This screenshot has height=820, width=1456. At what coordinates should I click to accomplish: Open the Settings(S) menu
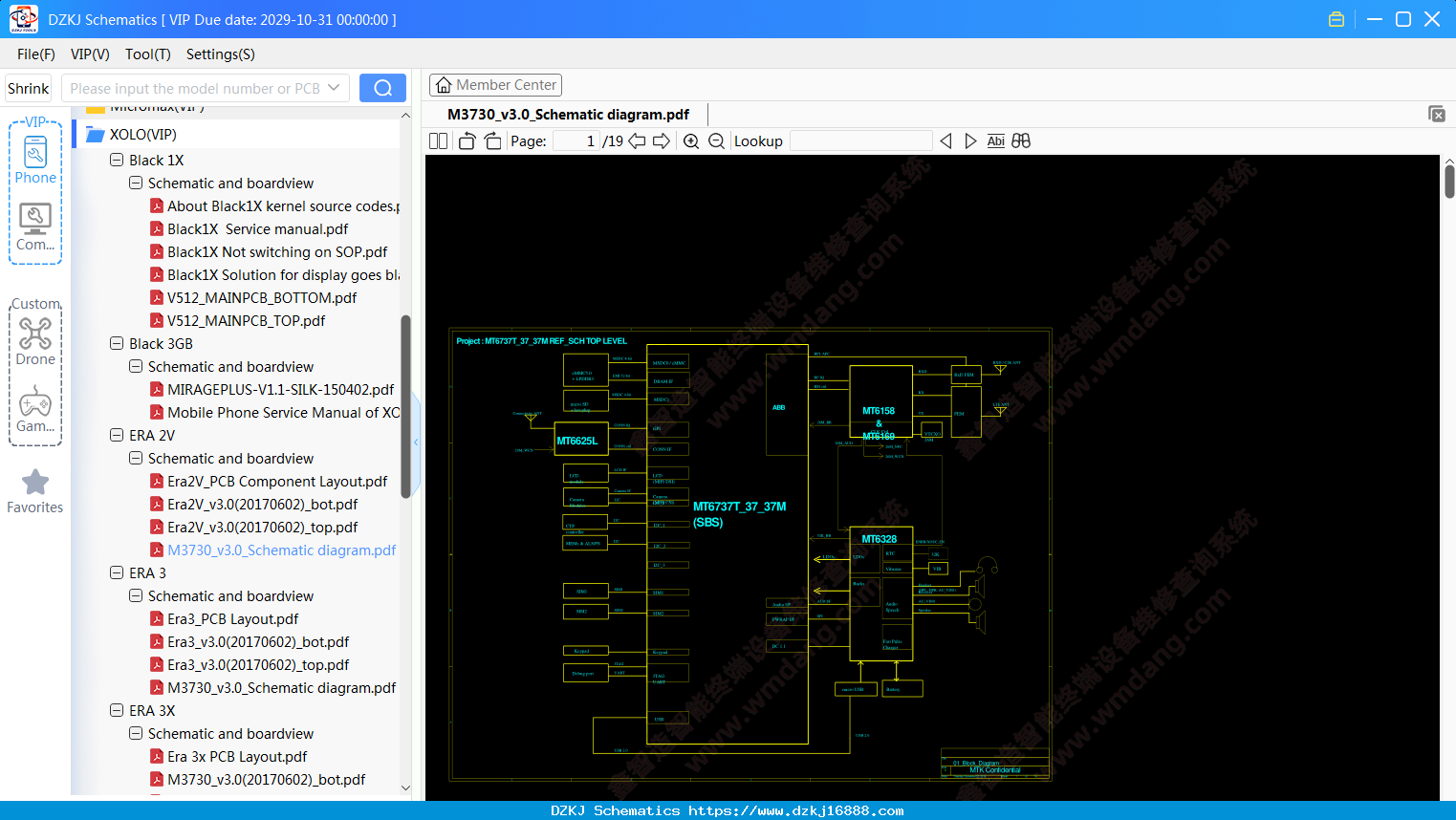coord(221,54)
